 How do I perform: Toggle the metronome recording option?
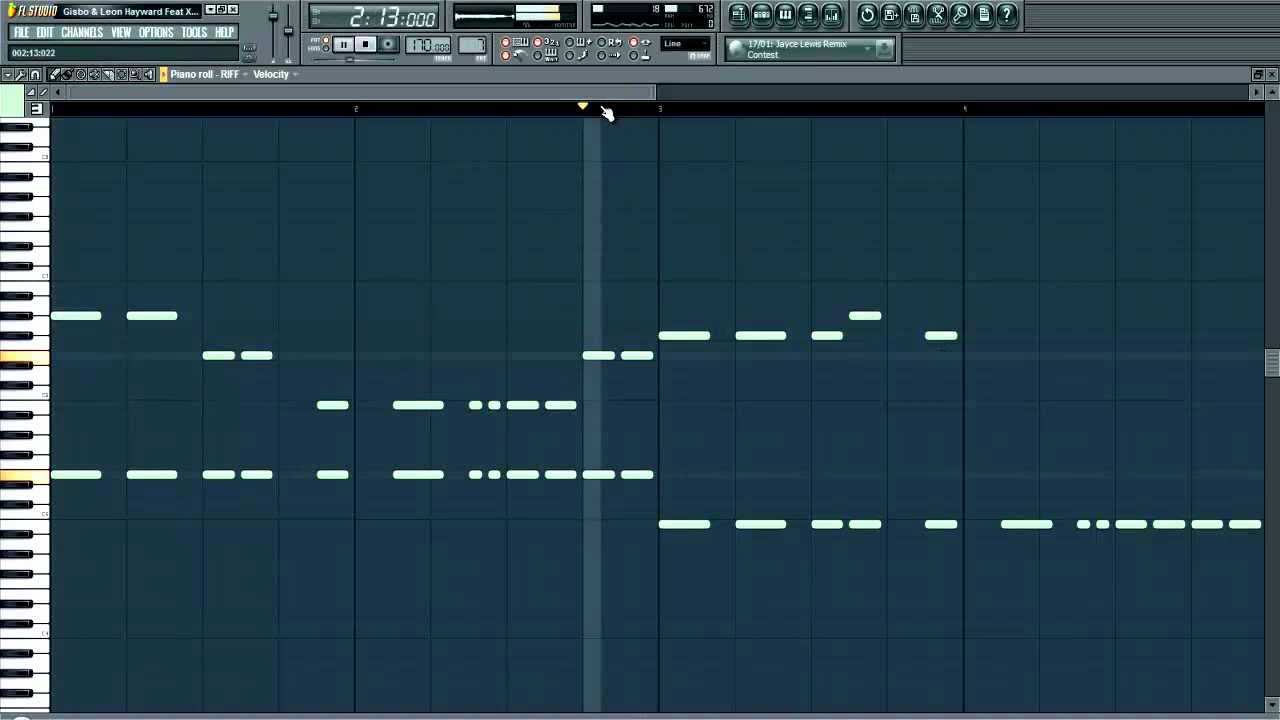tap(512, 55)
